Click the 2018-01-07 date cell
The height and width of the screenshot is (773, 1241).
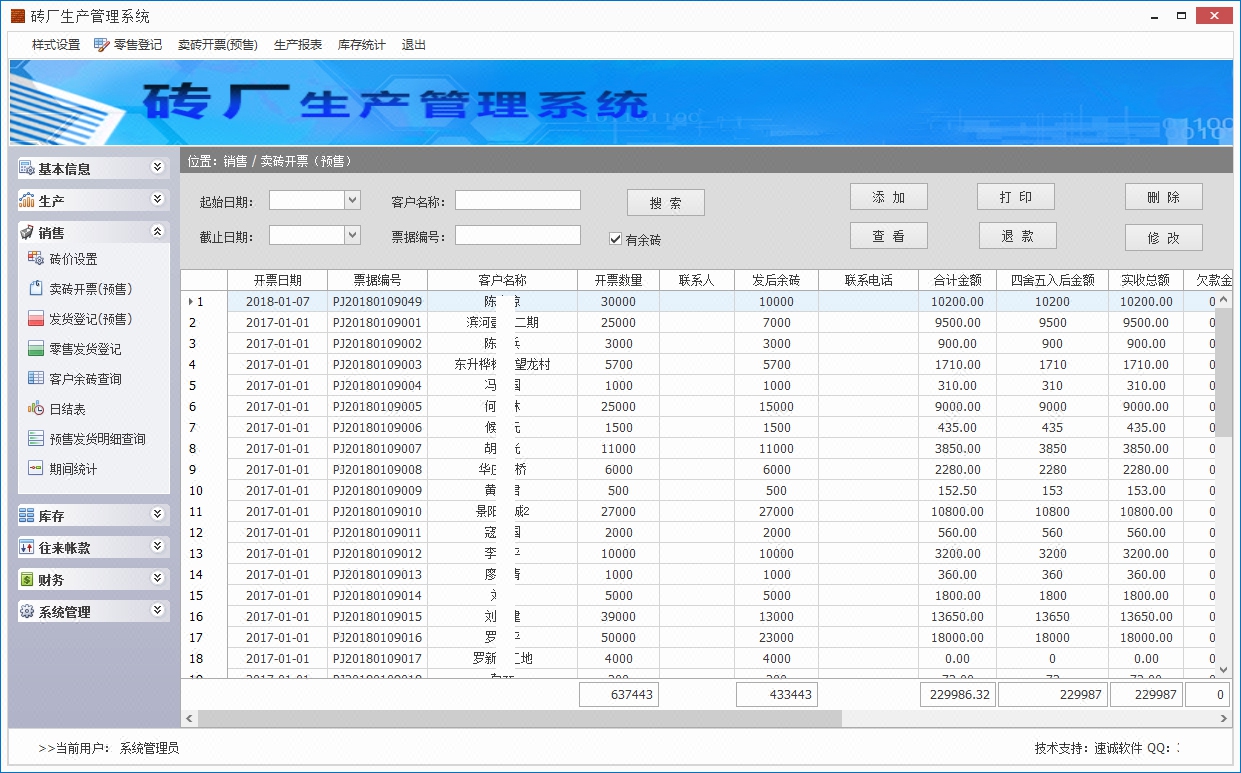coord(277,301)
